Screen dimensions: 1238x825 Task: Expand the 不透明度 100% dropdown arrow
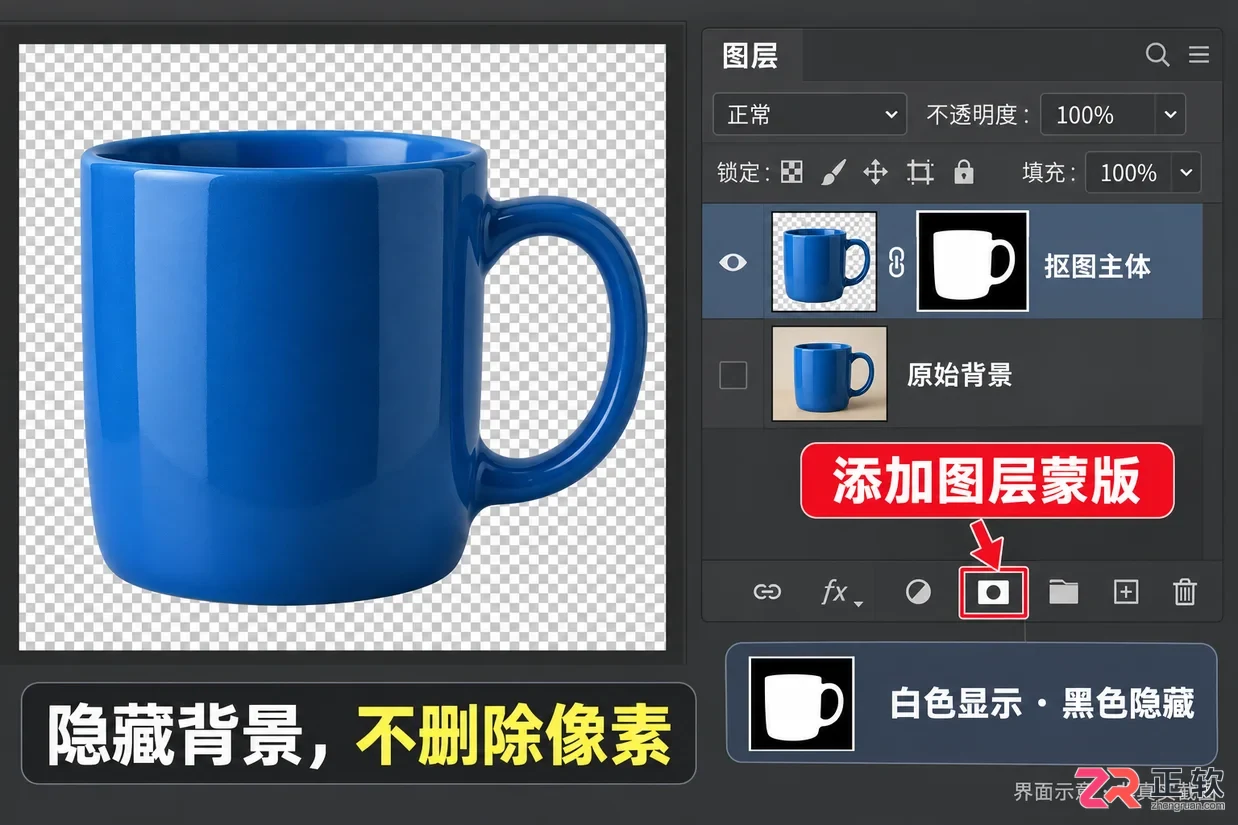tap(1170, 114)
